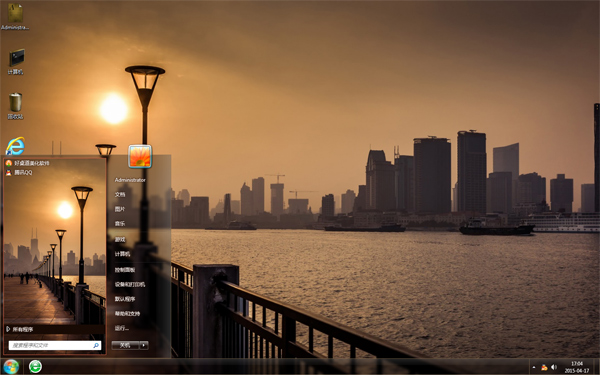Open the green browser in taskbar
Viewport: 600px width, 375px height.
[x=35, y=367]
